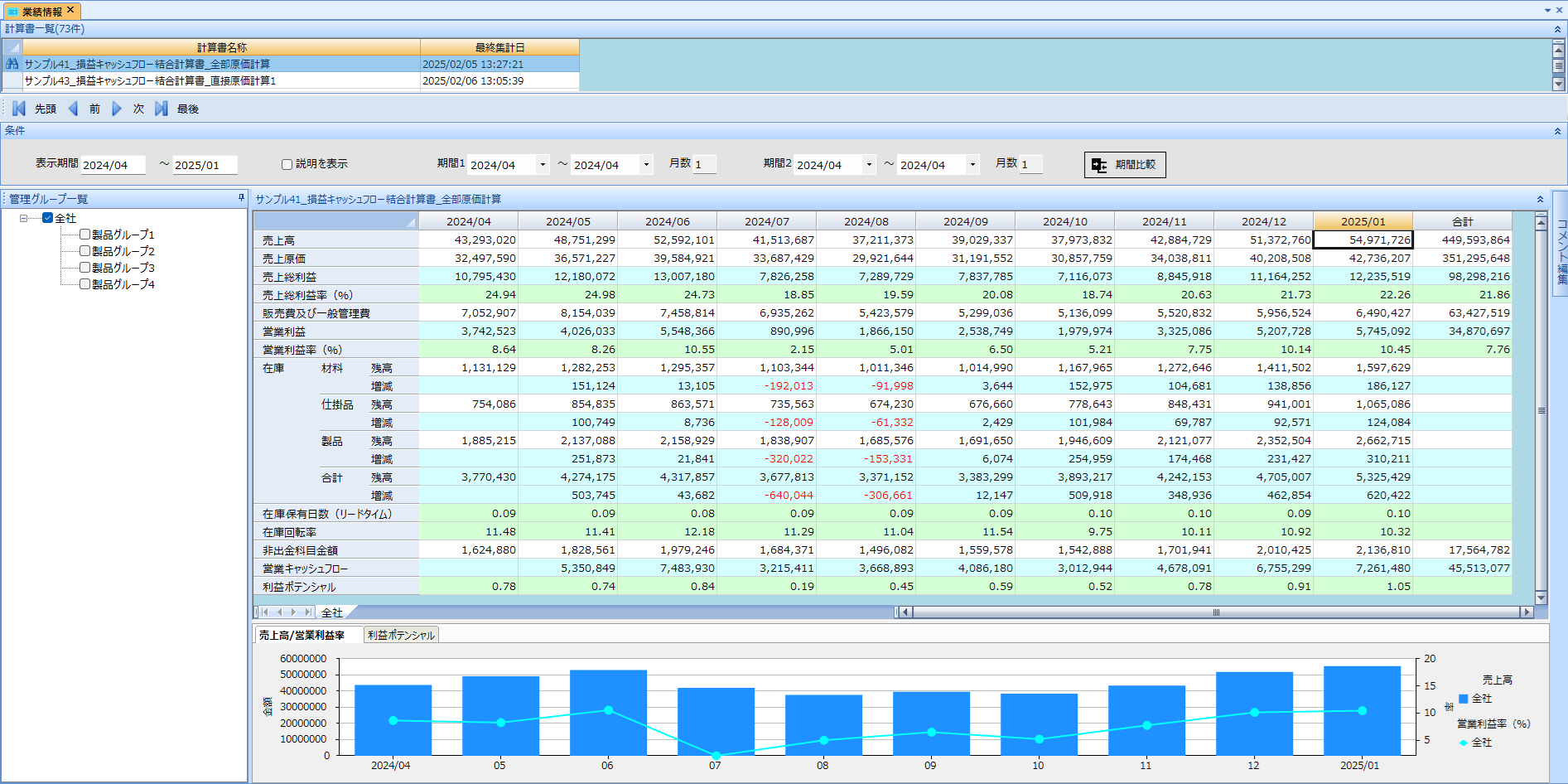
Task: Pin the 管理グループ一覧 panel
Action: tap(241, 198)
